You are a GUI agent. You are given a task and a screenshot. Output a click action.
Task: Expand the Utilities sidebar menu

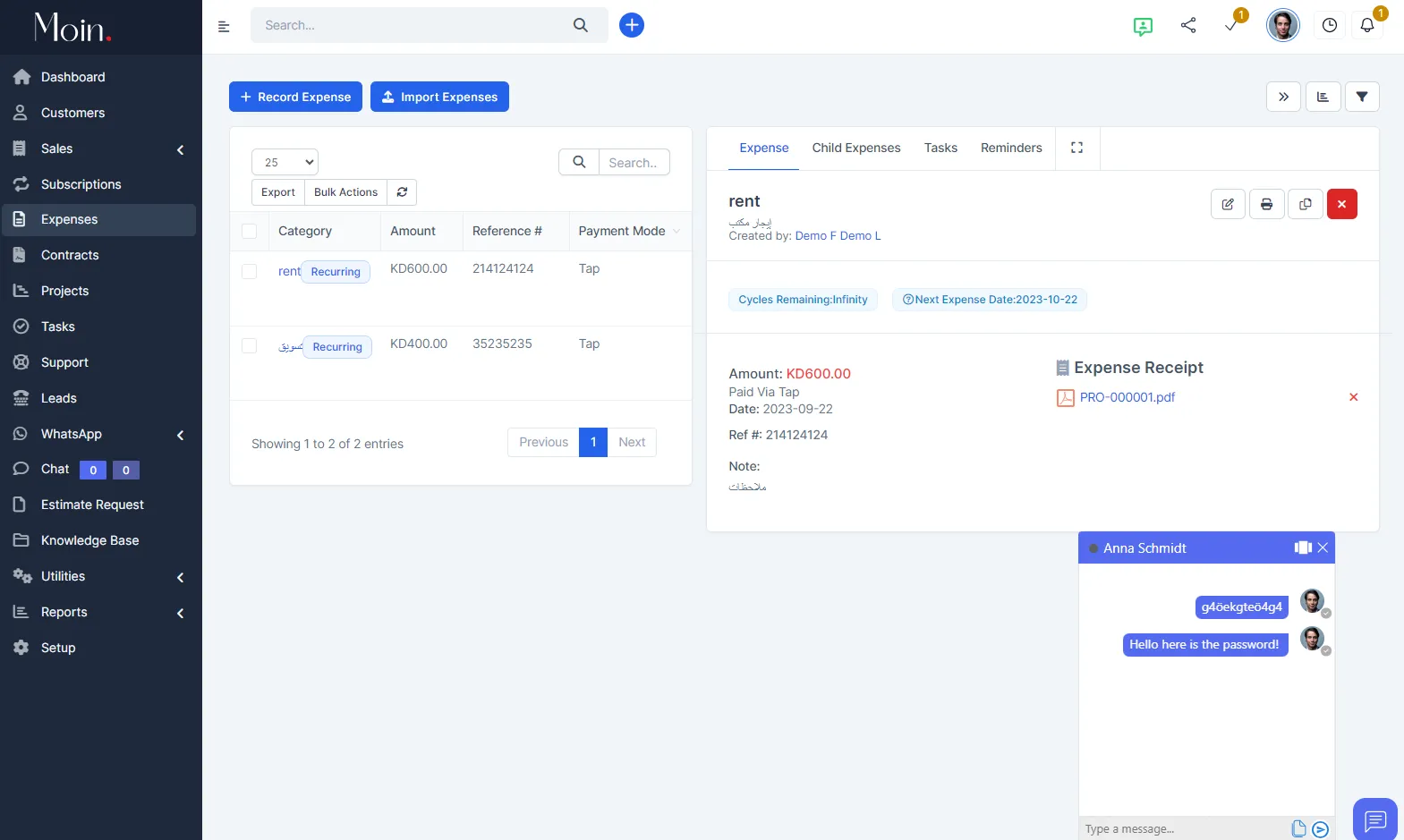pyautogui.click(x=99, y=577)
